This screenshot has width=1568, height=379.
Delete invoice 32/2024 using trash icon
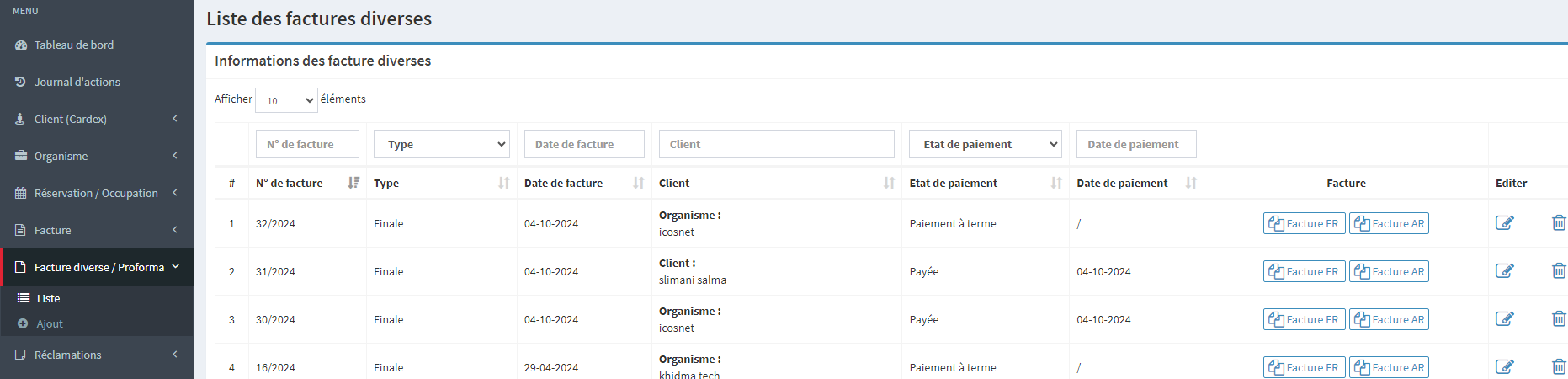1558,223
